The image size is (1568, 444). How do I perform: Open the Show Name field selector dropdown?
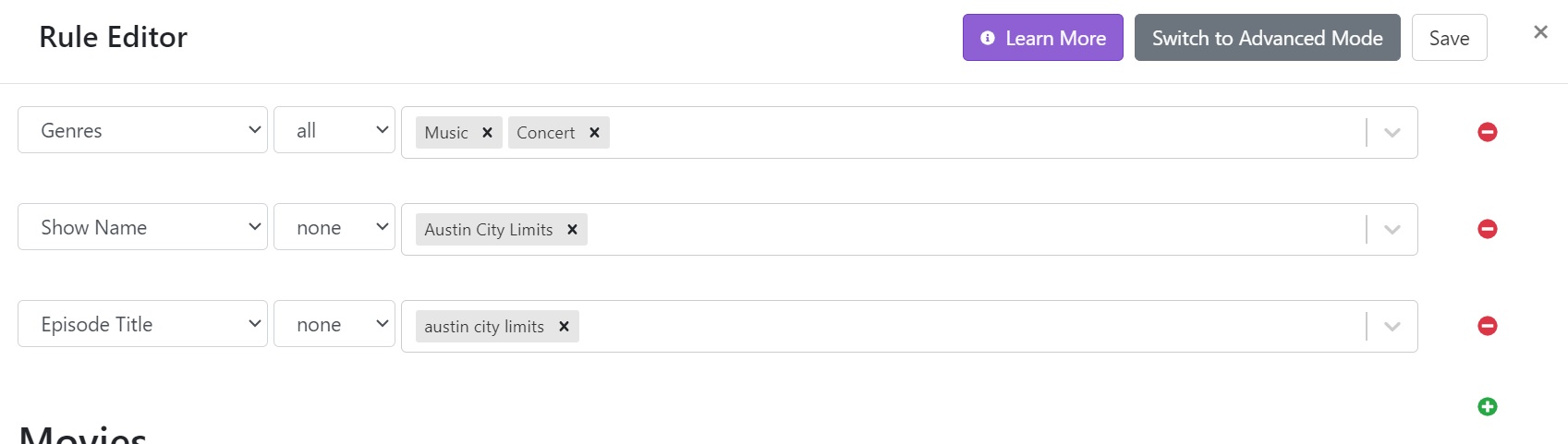point(142,227)
